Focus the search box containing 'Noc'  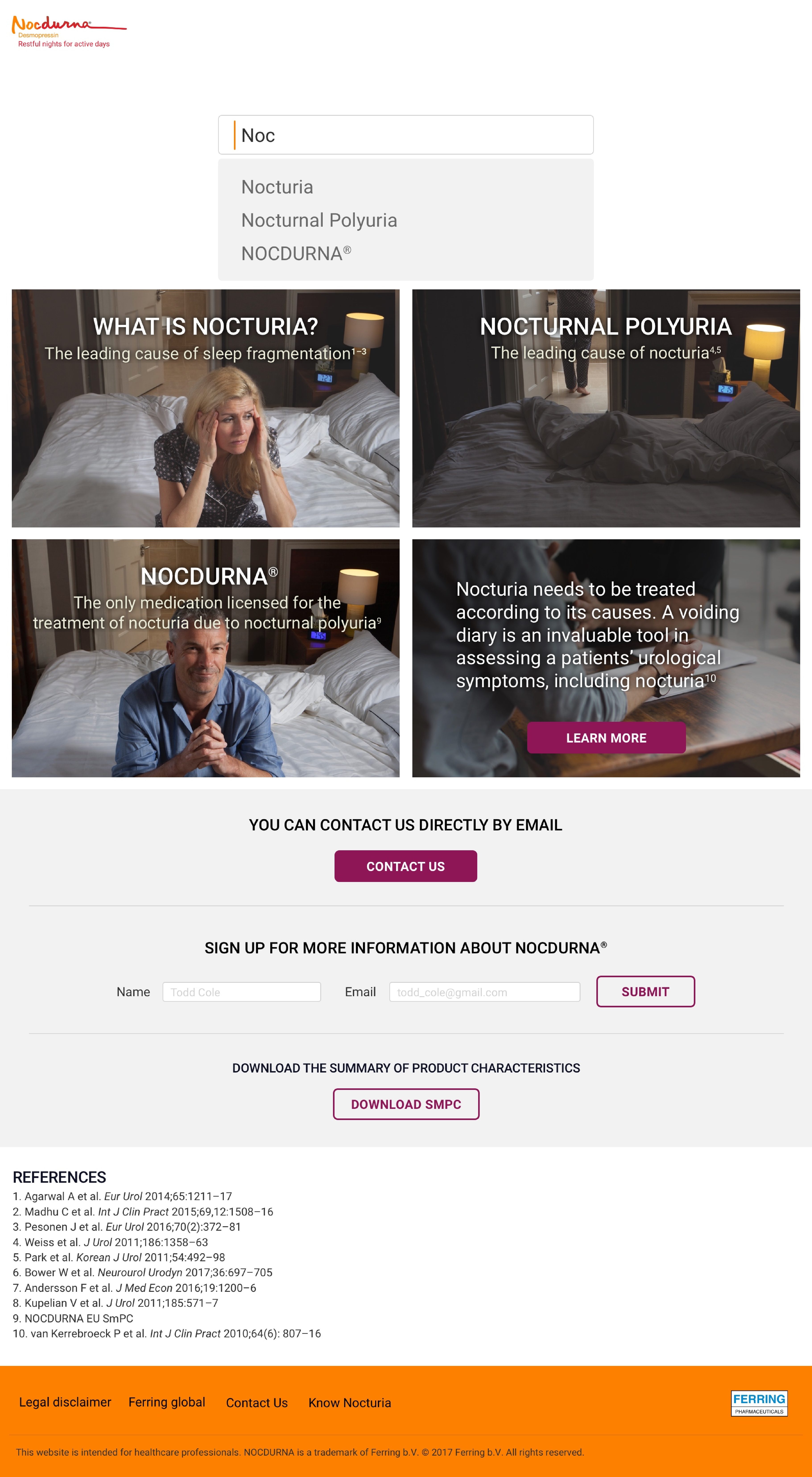pos(406,135)
